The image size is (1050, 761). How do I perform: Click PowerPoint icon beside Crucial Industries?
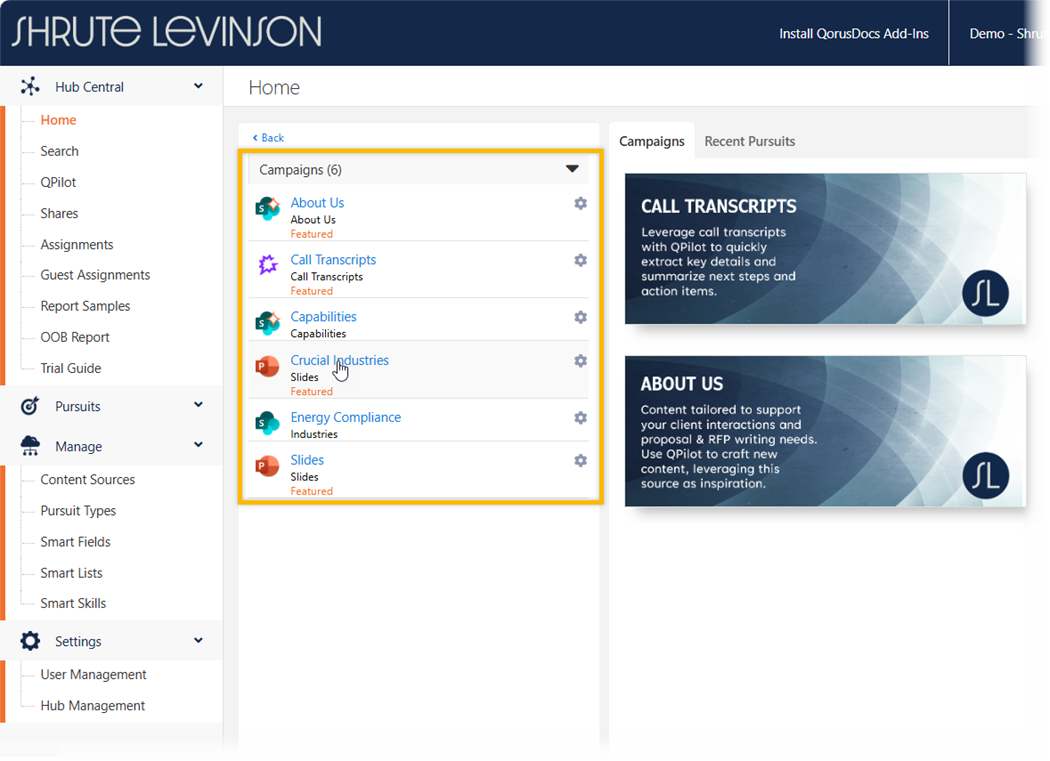point(267,367)
